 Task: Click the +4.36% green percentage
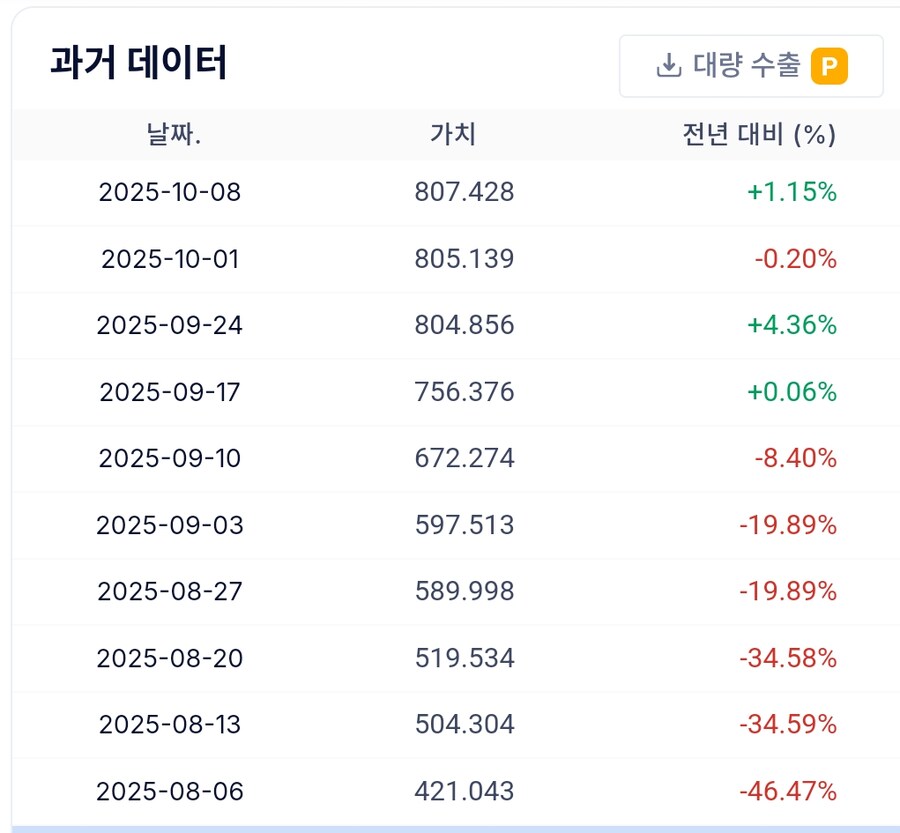pyautogui.click(x=791, y=325)
